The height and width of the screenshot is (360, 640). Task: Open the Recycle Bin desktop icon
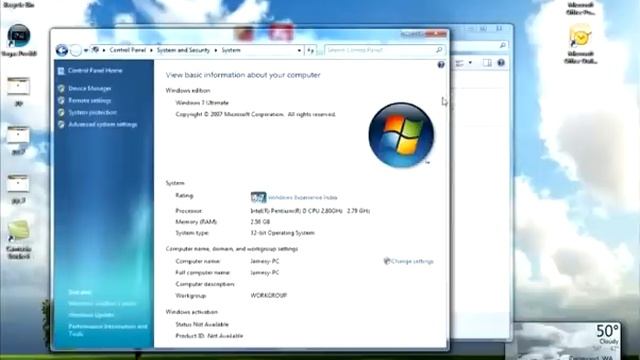(18, 4)
